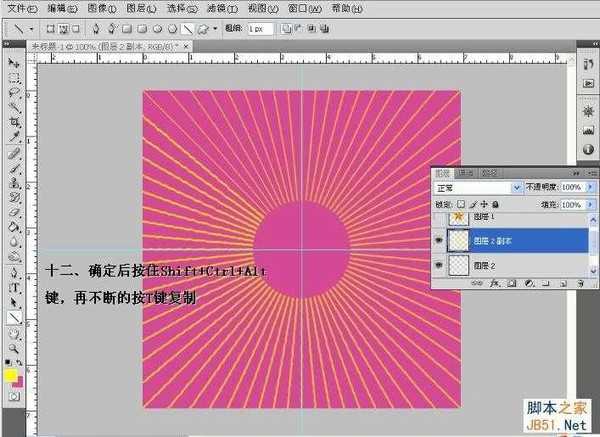
Task: Choose Ellipse shape in options bar
Action: click(x=157, y=29)
